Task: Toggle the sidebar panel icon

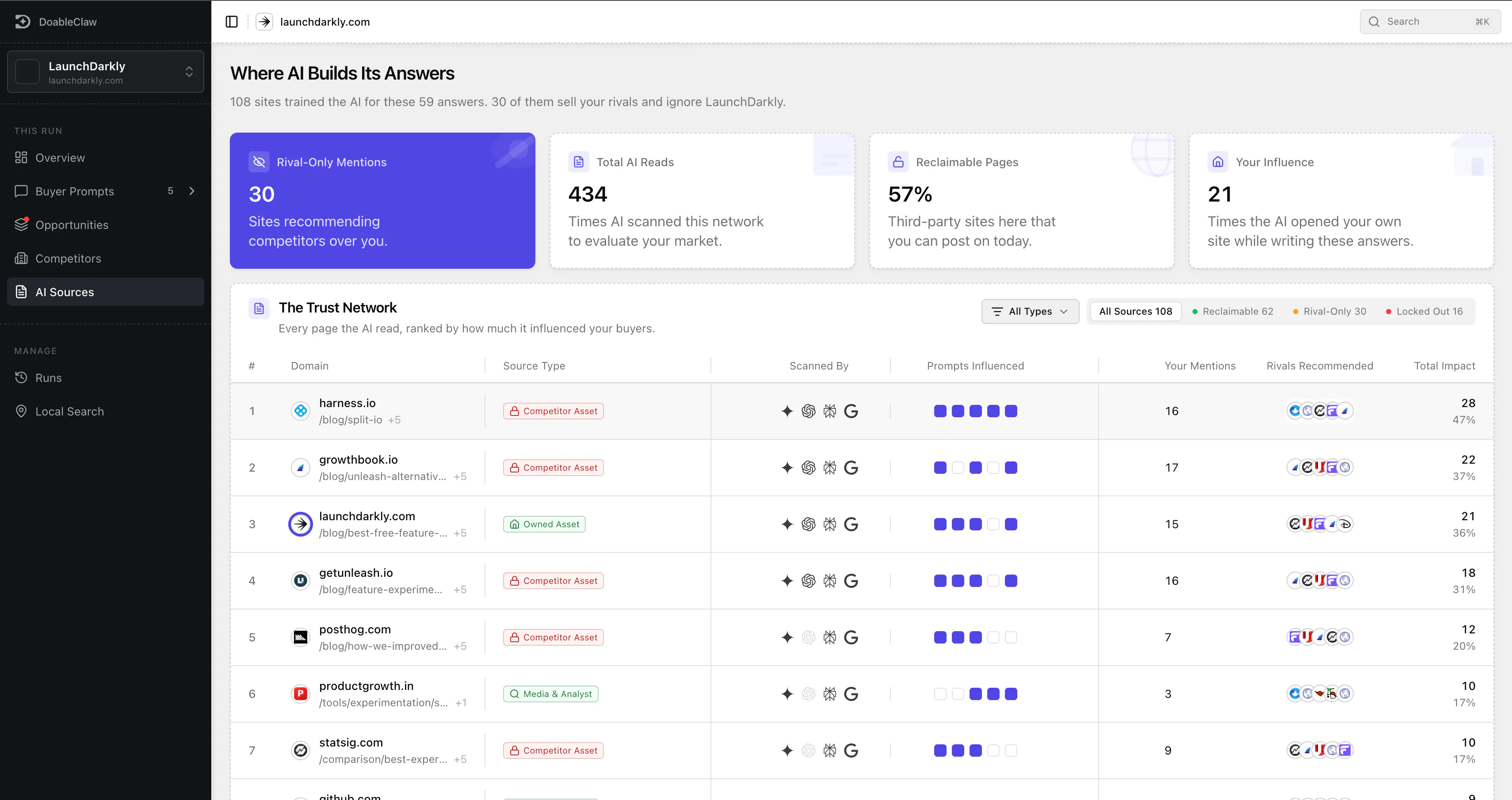Action: click(231, 22)
